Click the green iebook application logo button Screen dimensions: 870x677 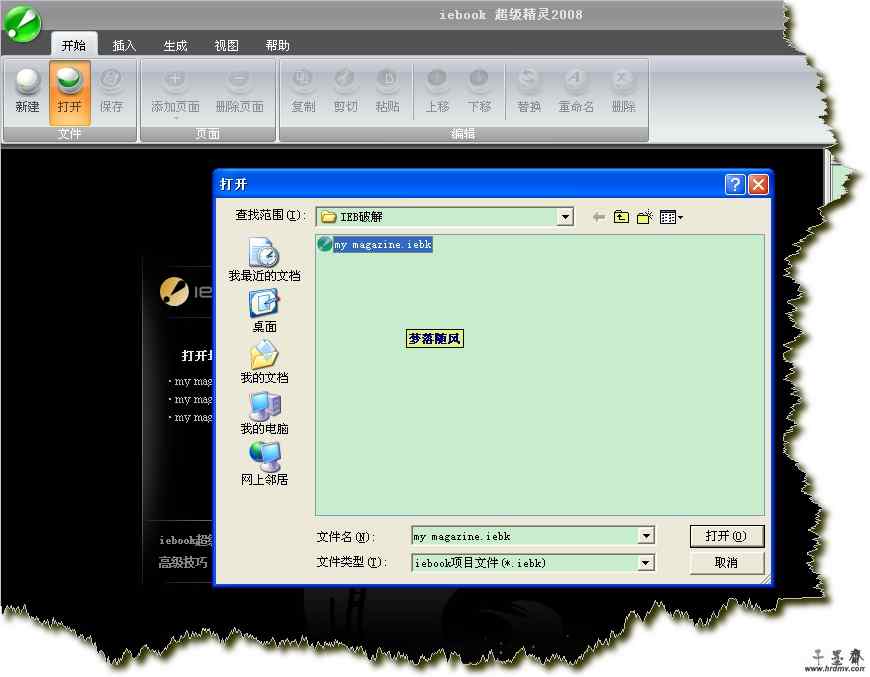pos(22,23)
